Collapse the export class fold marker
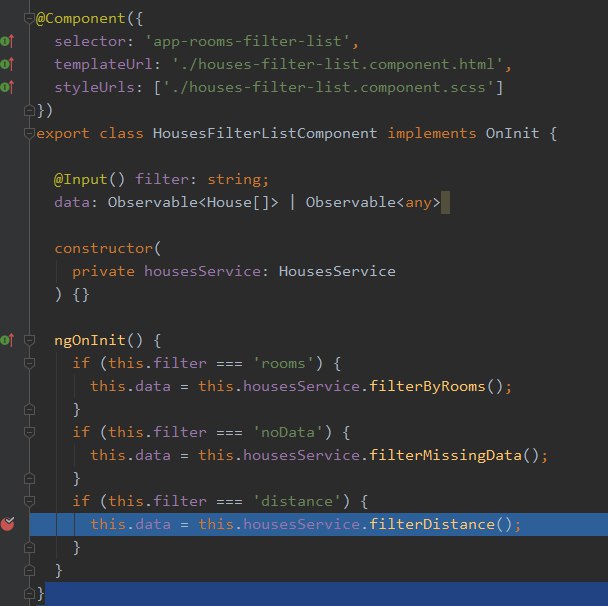The image size is (608, 606). tap(29, 133)
